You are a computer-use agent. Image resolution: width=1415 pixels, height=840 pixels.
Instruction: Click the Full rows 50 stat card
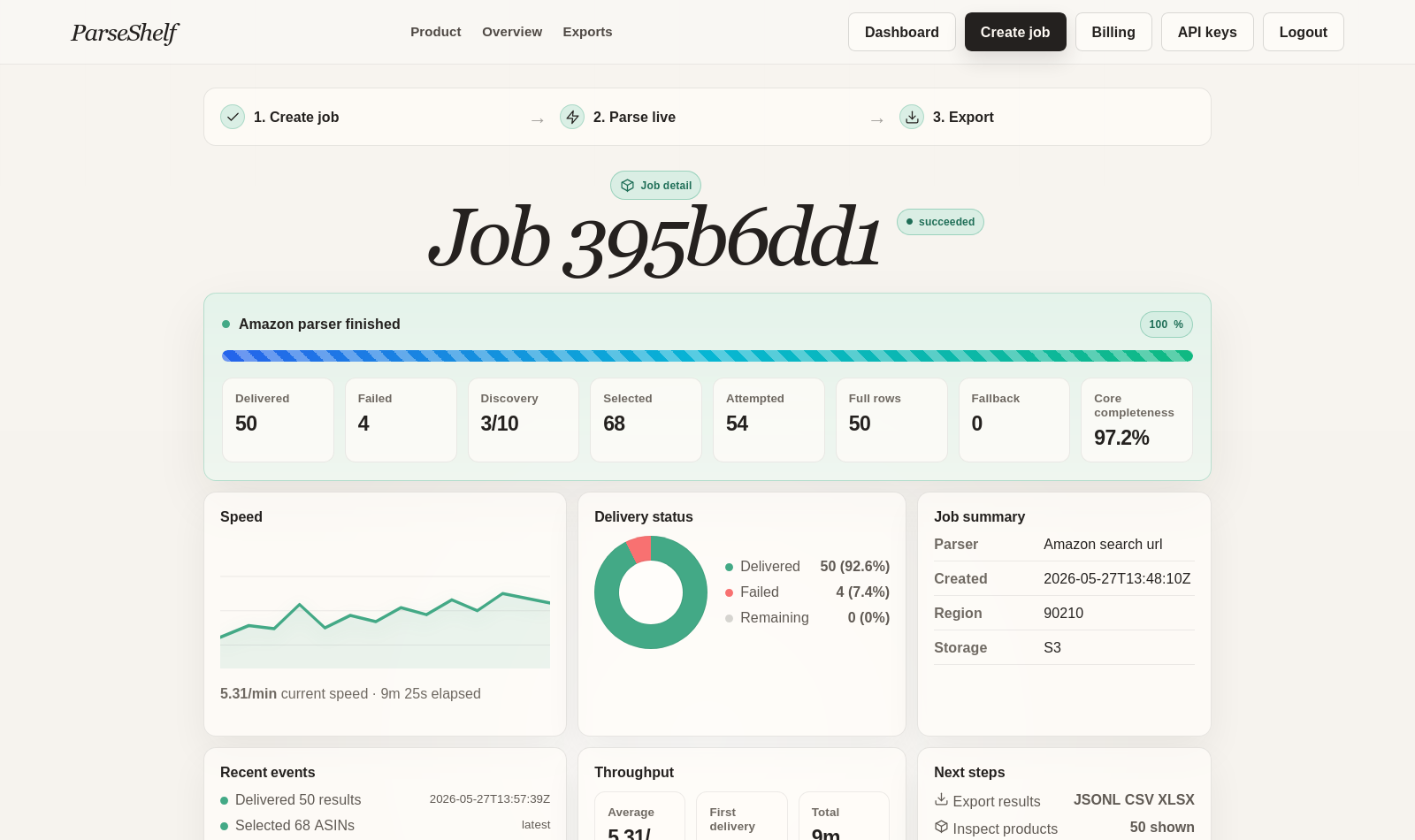[x=891, y=420]
